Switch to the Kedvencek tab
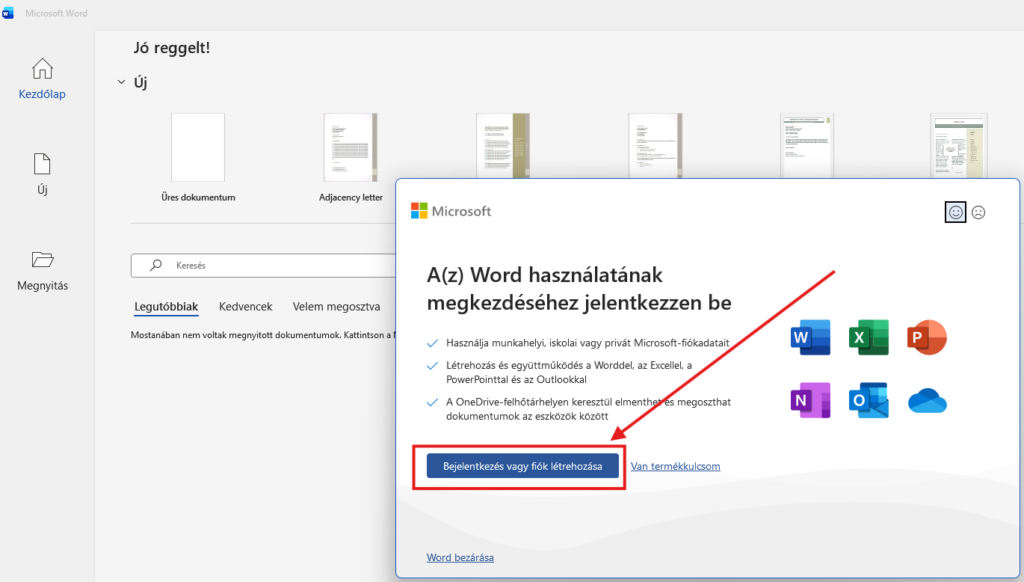Image resolution: width=1024 pixels, height=582 pixels. [x=246, y=306]
